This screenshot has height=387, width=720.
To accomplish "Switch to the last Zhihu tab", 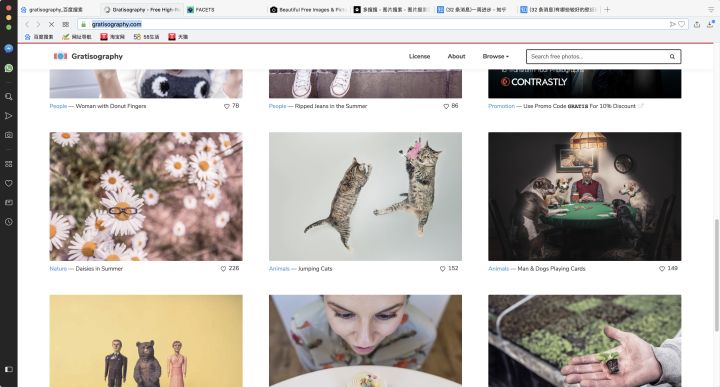I will [558, 9].
